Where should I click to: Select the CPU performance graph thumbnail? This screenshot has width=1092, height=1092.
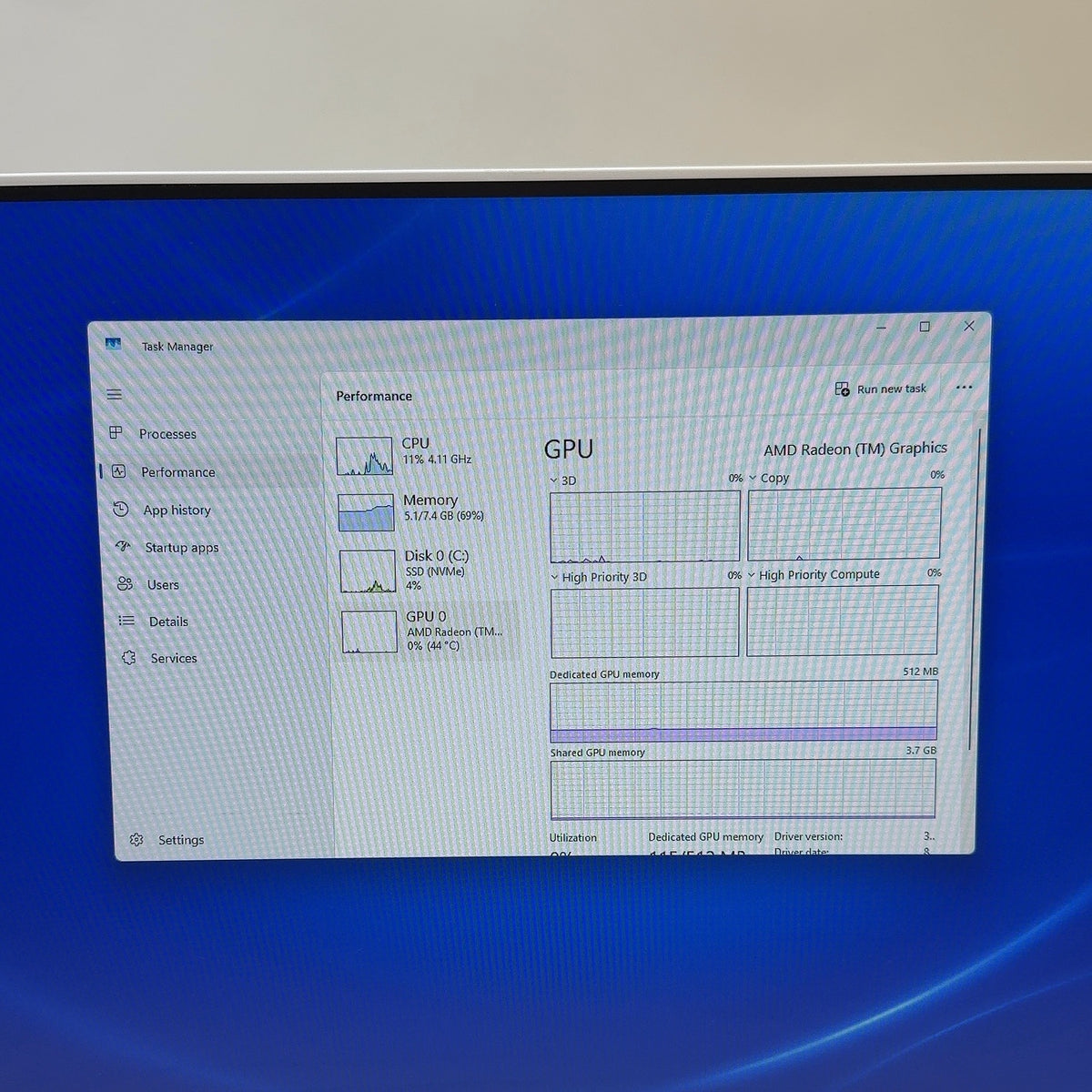pyautogui.click(x=364, y=456)
